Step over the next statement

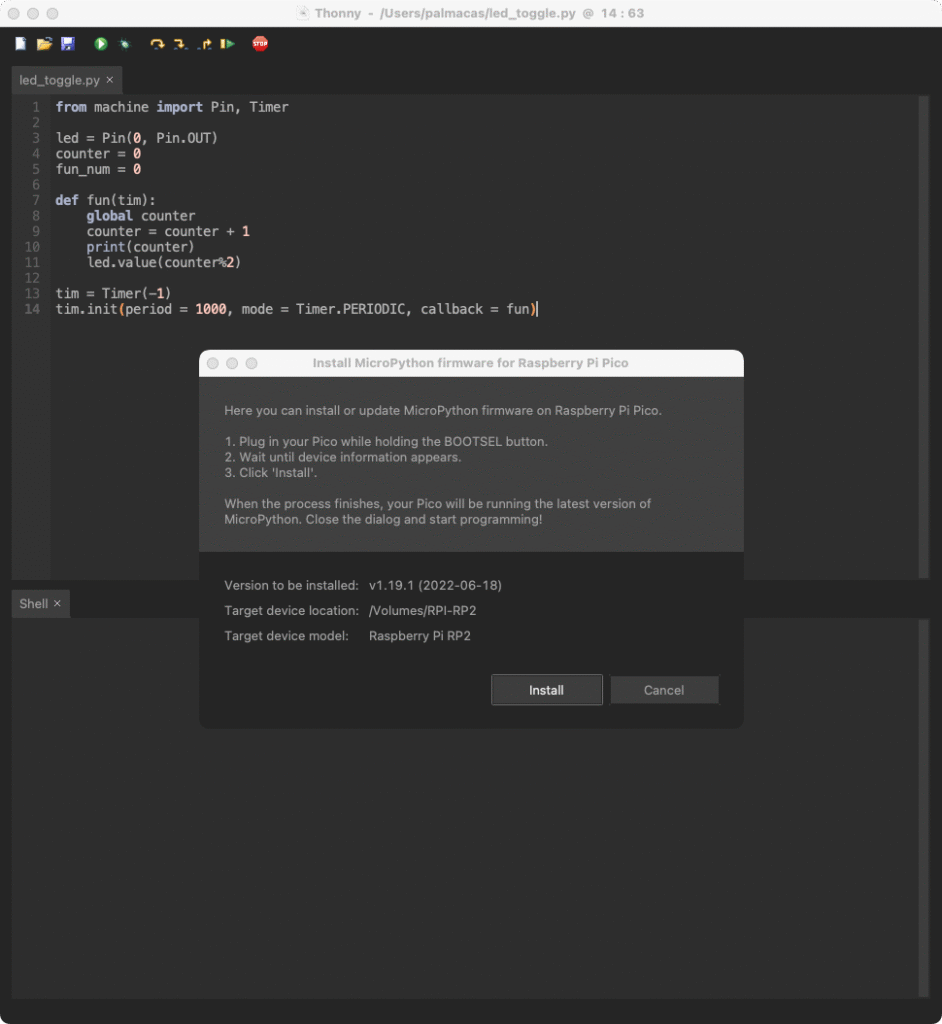[x=157, y=43]
